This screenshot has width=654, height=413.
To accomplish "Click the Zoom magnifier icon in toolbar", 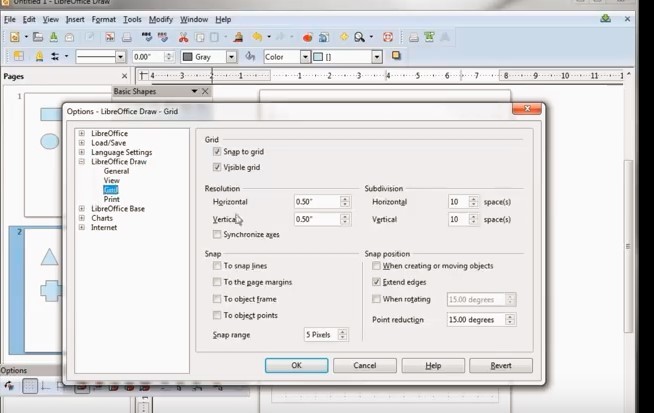I will (x=359, y=37).
